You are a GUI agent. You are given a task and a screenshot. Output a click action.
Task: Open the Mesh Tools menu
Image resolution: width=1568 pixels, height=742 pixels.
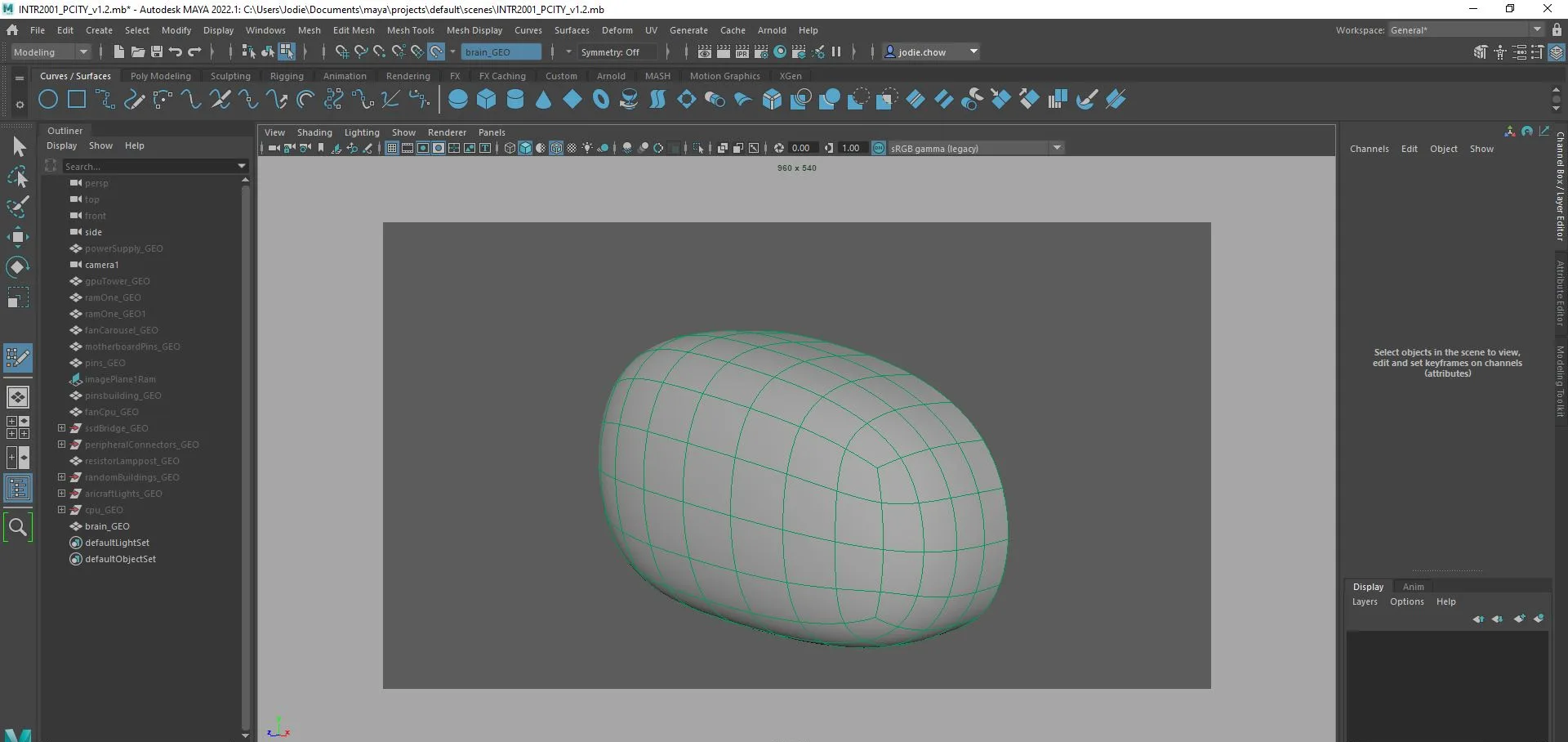pos(410,30)
